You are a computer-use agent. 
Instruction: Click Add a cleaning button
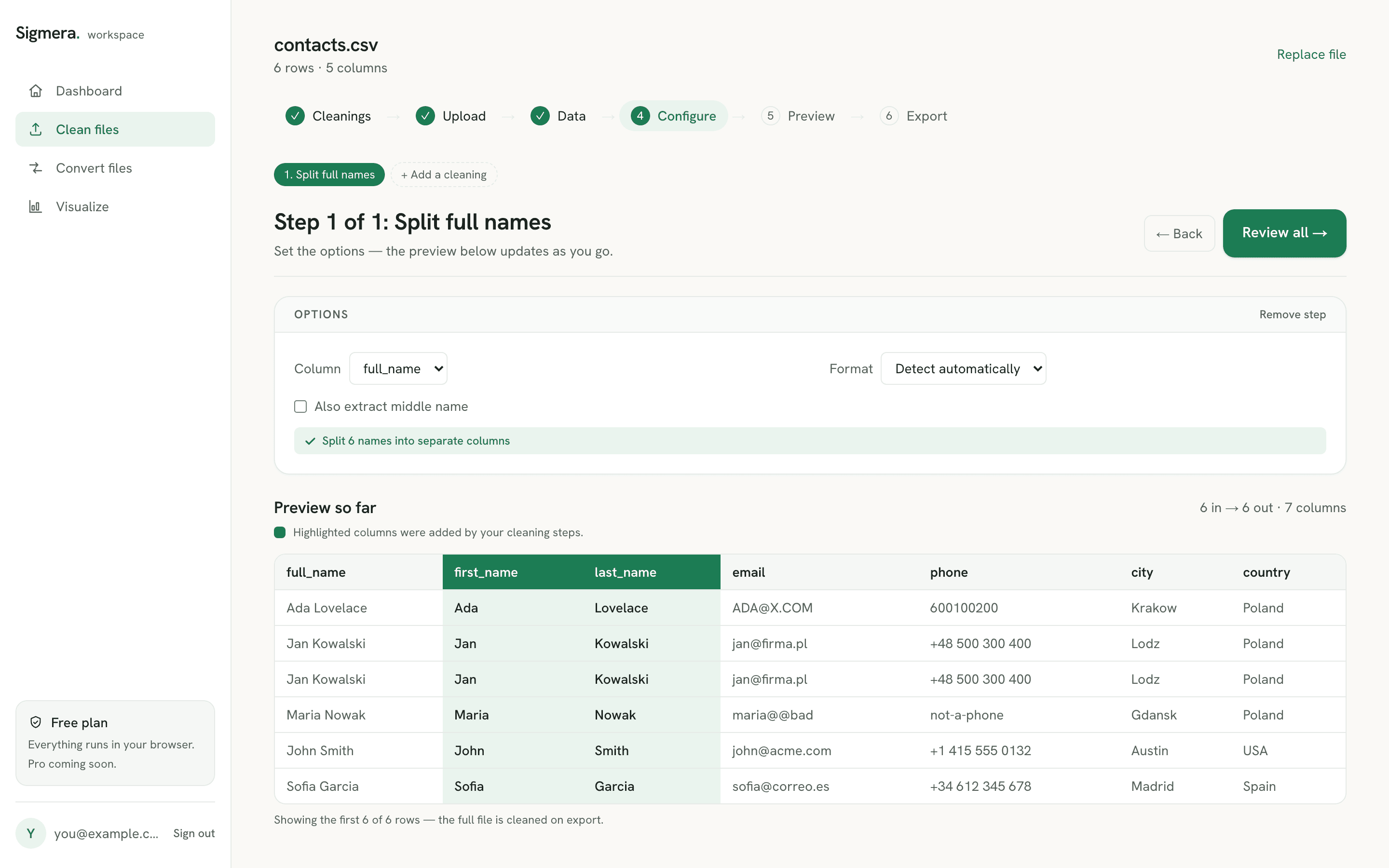point(444,175)
